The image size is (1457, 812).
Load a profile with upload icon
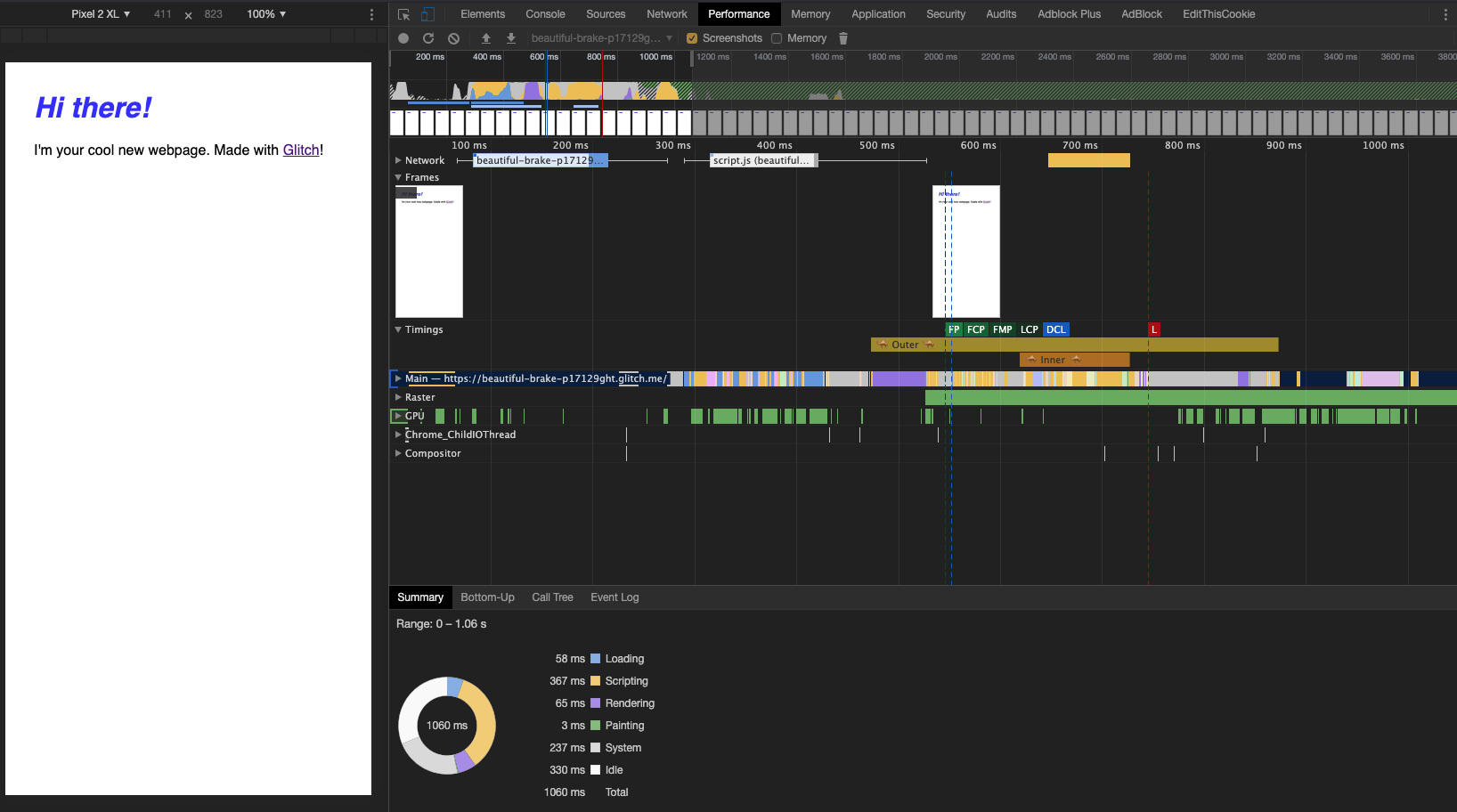pyautogui.click(x=486, y=38)
